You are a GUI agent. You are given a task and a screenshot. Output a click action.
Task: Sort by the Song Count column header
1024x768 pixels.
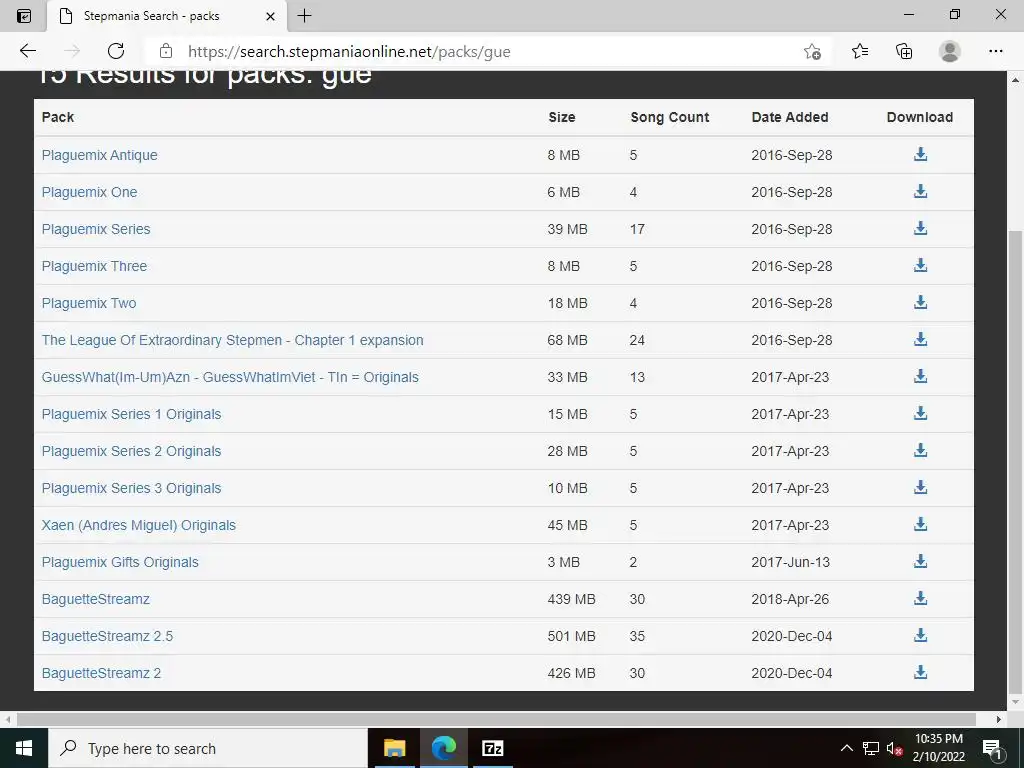669,118
